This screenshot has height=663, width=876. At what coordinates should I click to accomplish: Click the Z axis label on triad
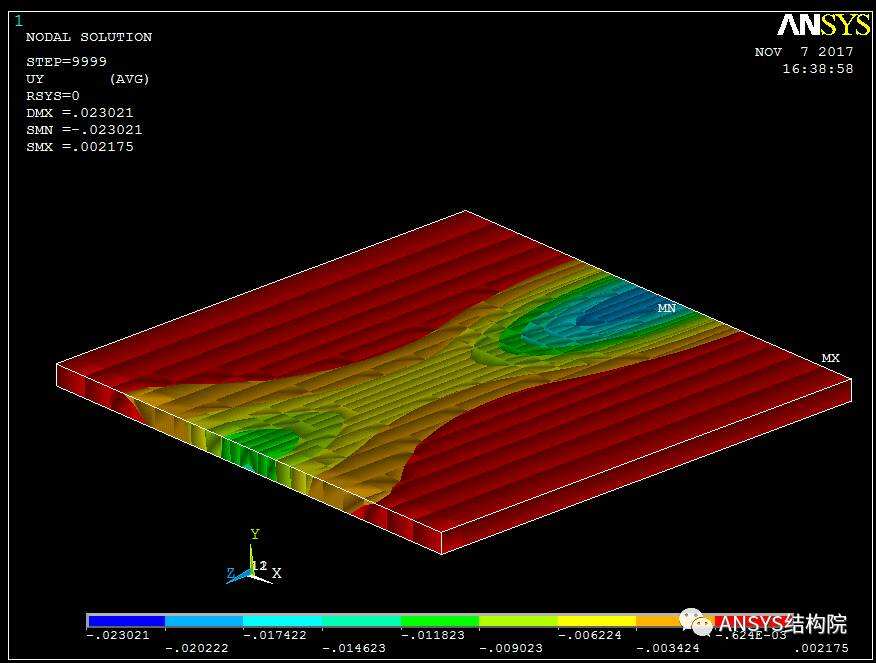[x=231, y=573]
